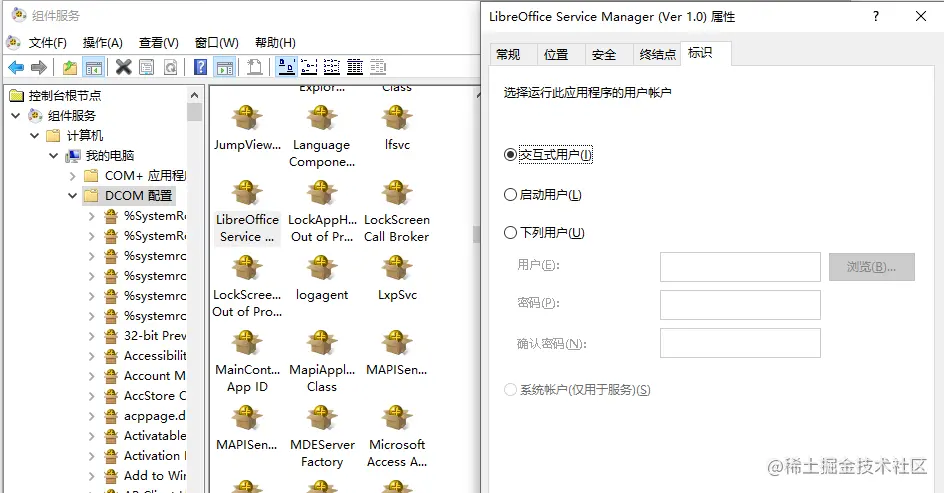Click the blue Back arrow in toolbar

[x=16, y=67]
